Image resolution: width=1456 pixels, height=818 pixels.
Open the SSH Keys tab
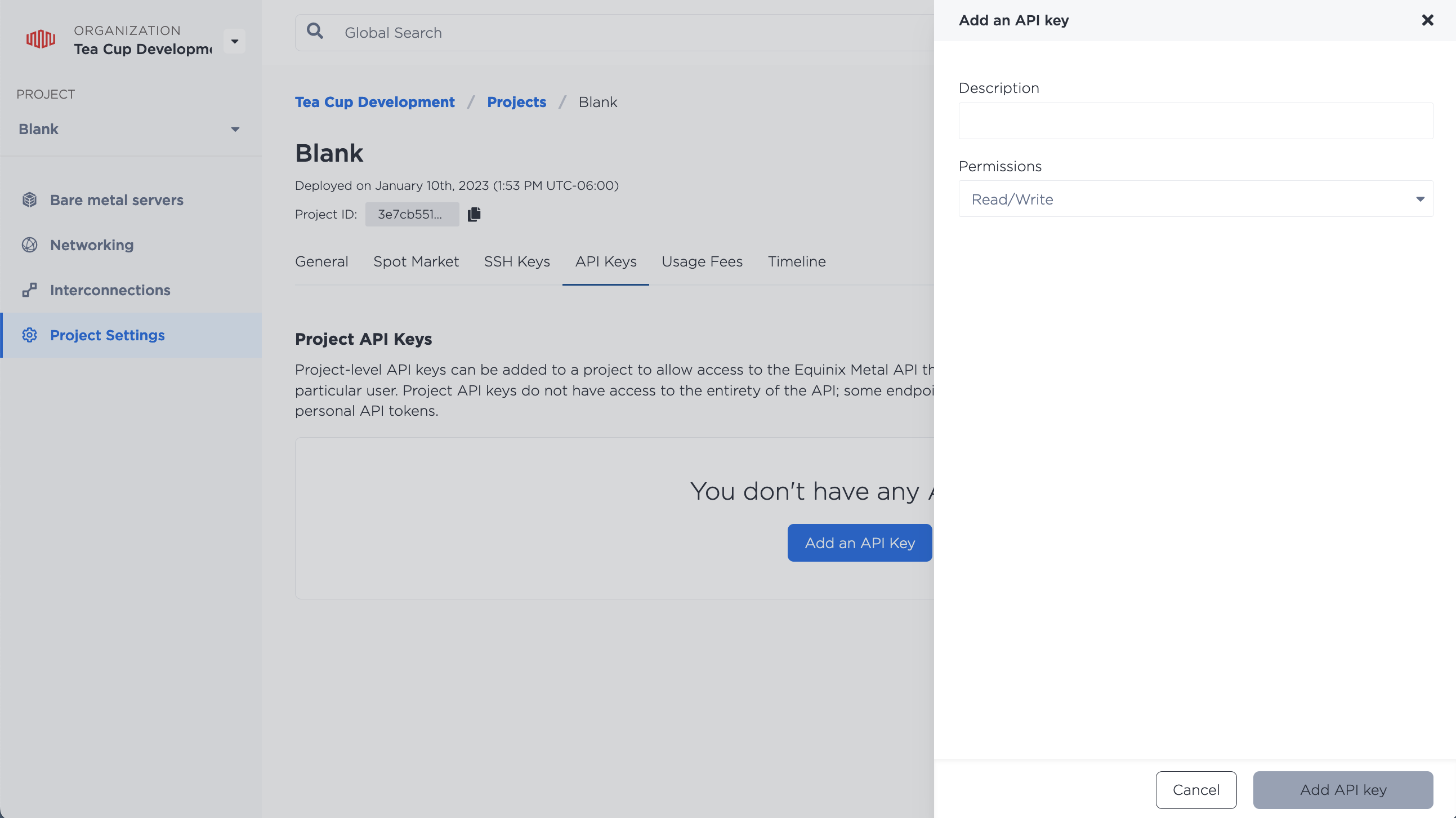point(517,261)
